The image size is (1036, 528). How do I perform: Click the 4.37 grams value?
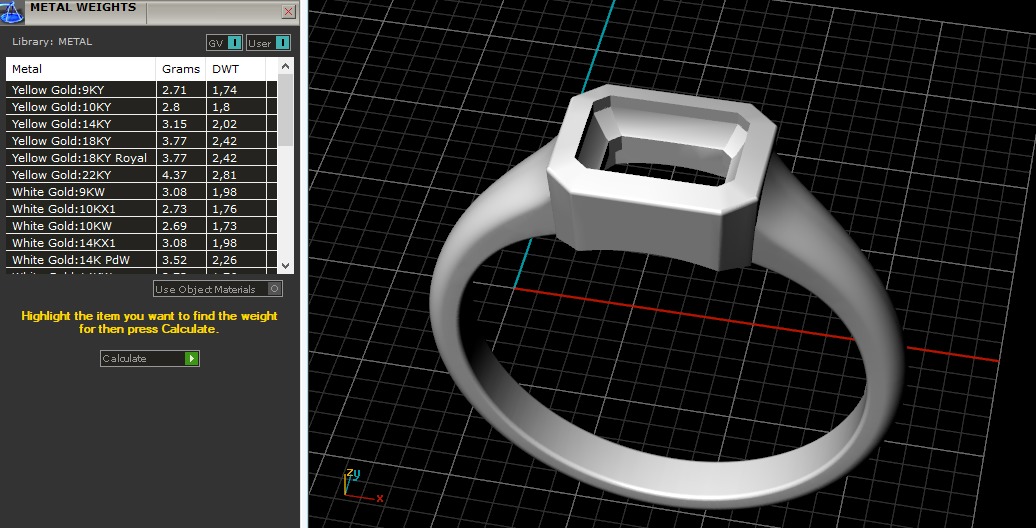[x=174, y=175]
